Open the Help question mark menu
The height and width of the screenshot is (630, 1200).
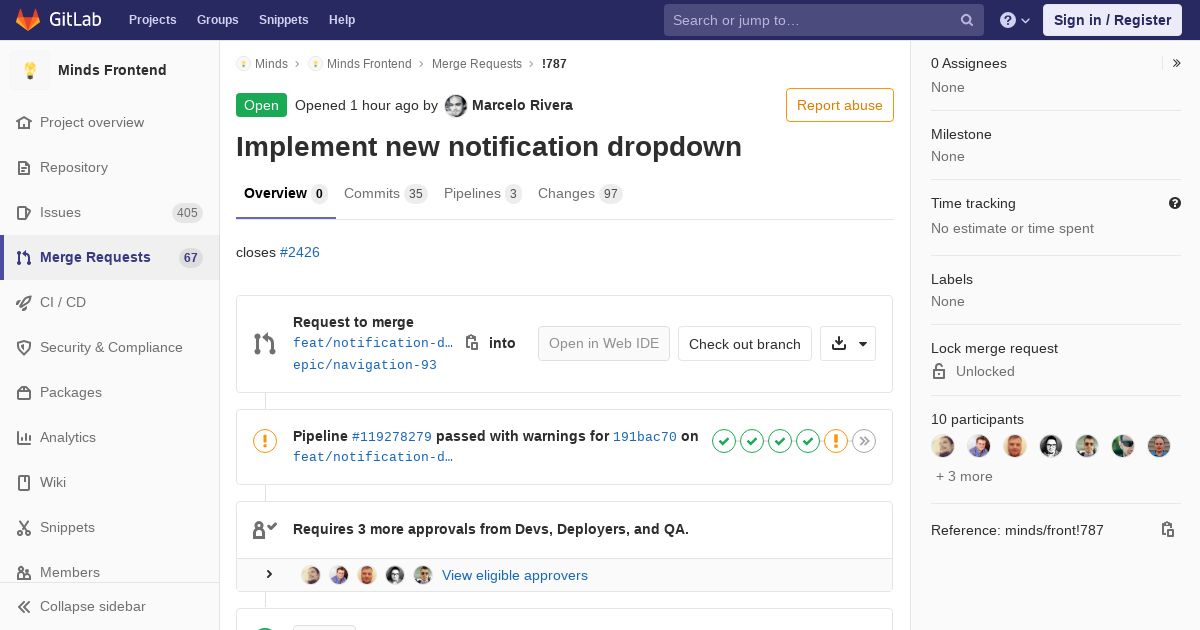coord(1015,20)
